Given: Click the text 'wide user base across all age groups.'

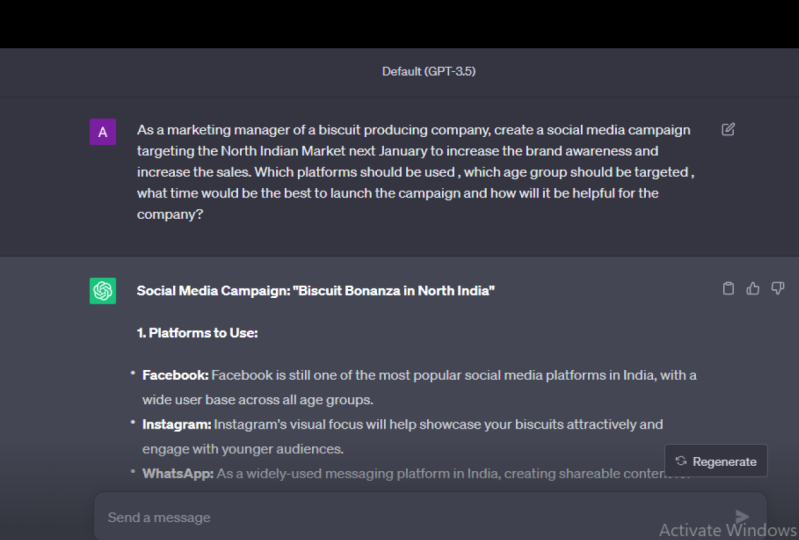Looking at the screenshot, I should pyautogui.click(x=257, y=400).
